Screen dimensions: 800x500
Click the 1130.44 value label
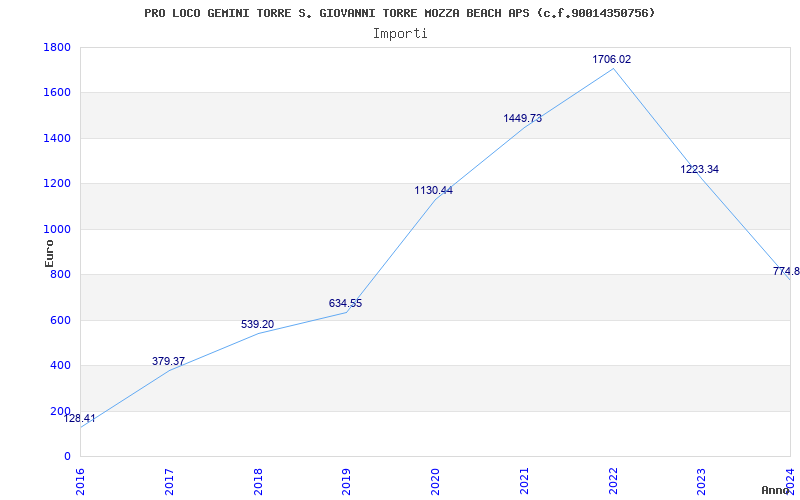click(x=434, y=190)
